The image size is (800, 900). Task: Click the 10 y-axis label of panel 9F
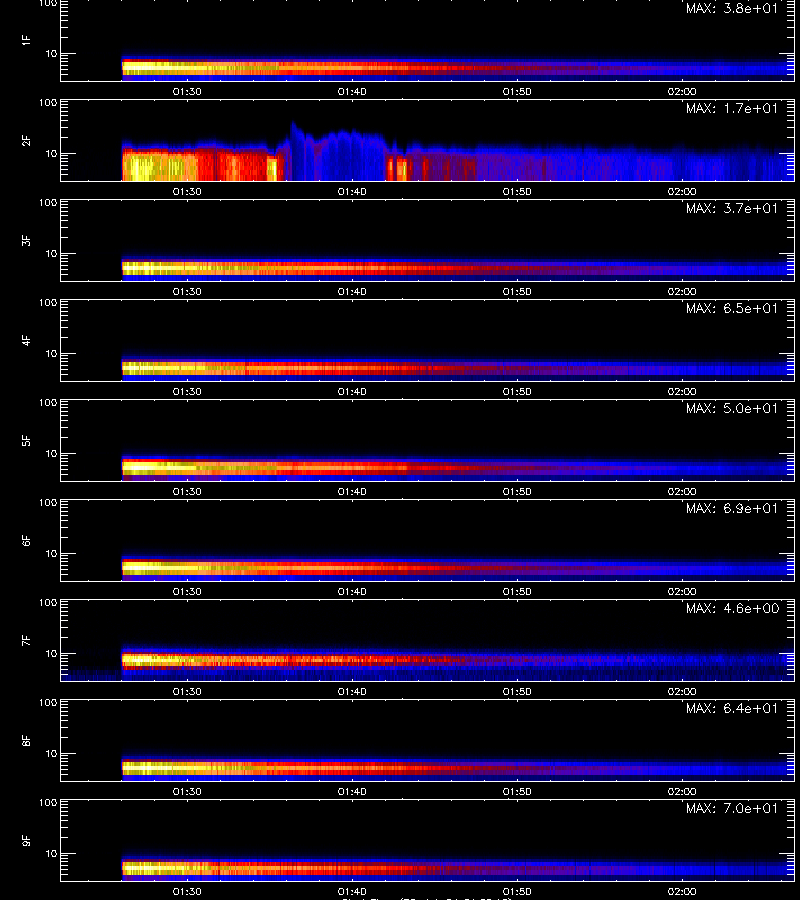[52, 854]
